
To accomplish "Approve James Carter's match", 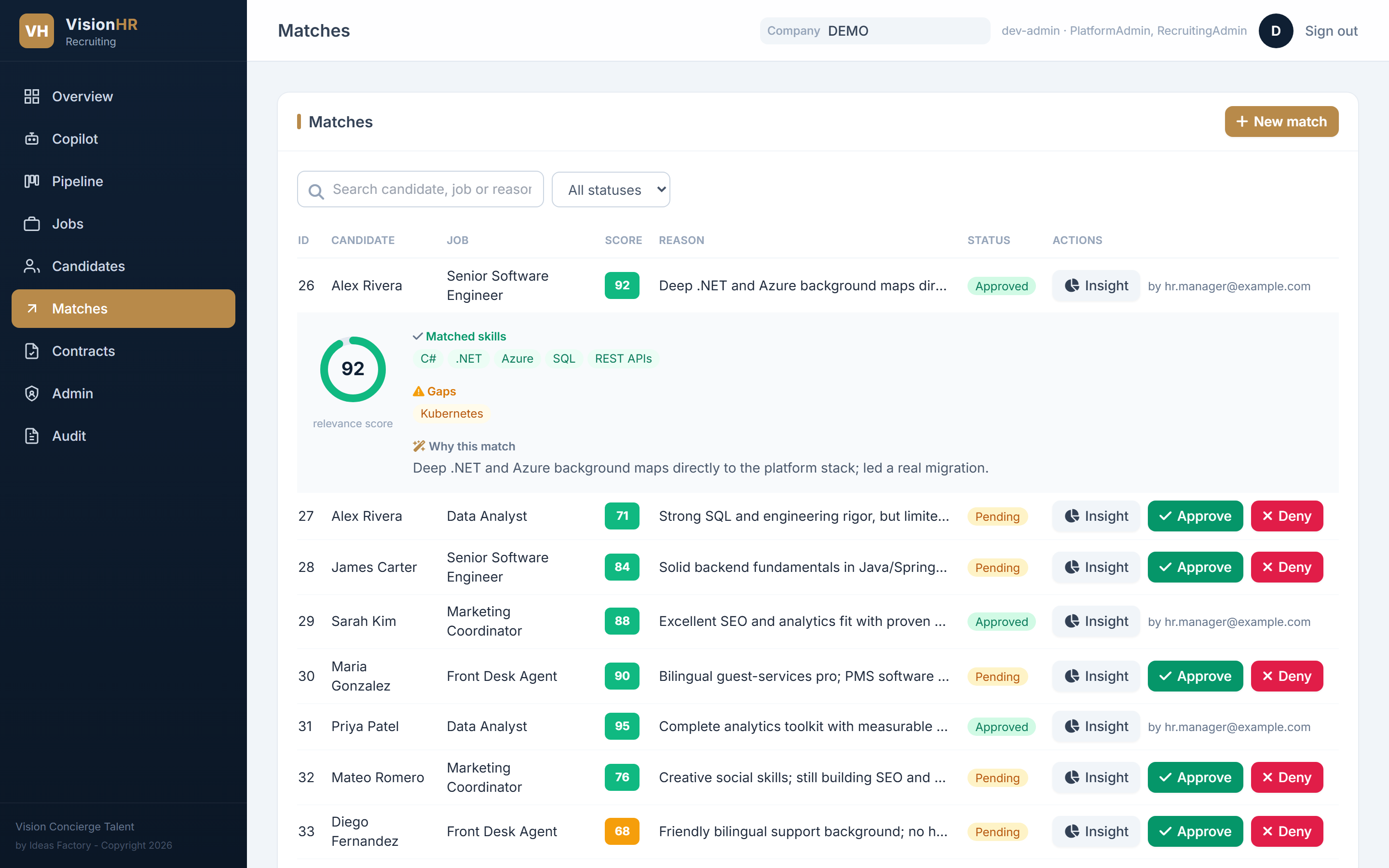I will (x=1195, y=567).
